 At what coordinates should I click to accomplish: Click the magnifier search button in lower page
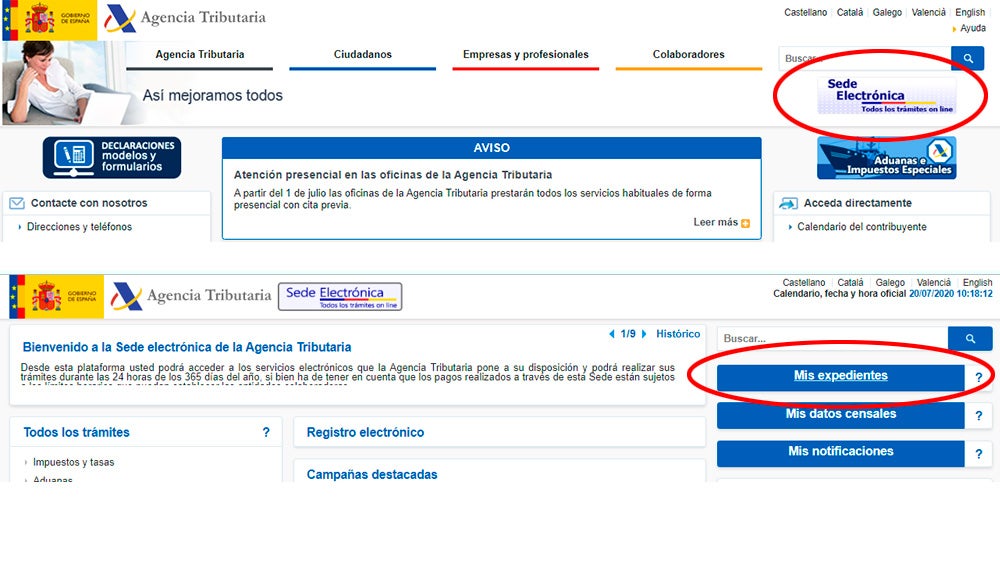click(970, 339)
